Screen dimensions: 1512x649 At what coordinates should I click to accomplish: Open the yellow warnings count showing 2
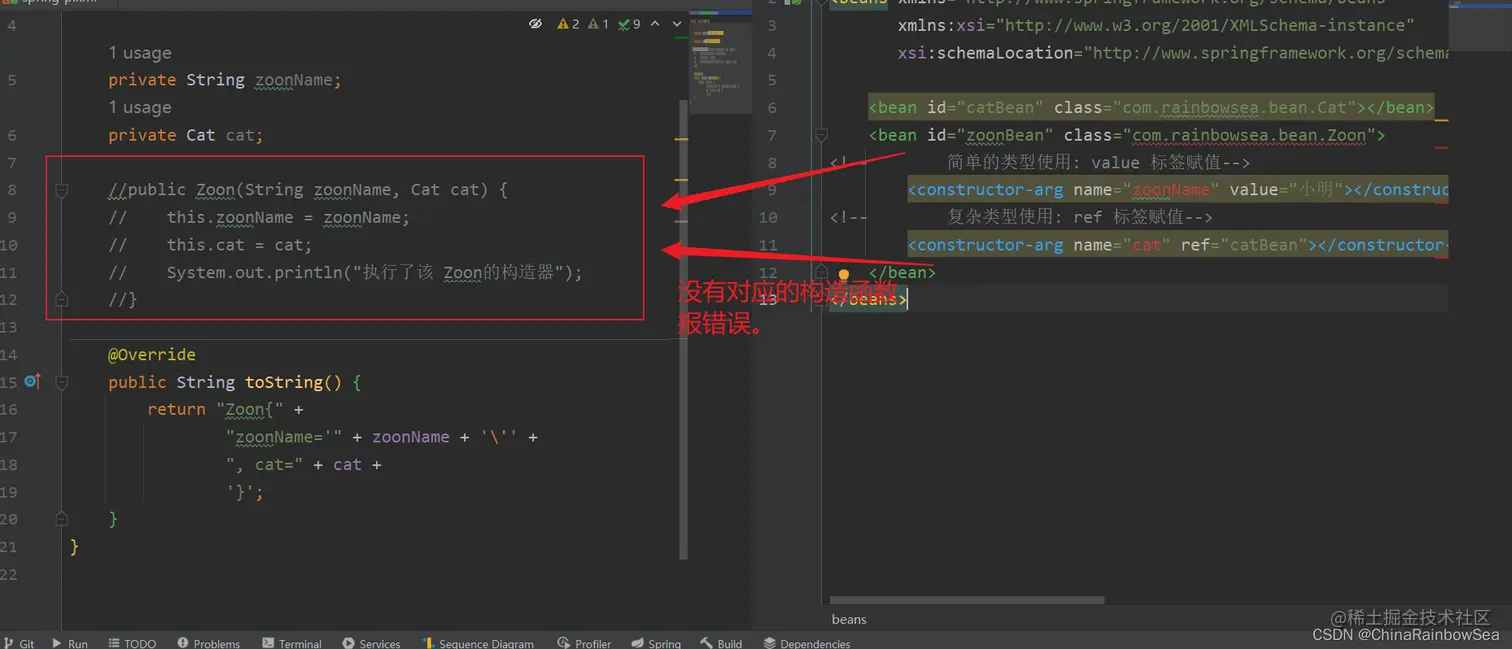[x=569, y=23]
